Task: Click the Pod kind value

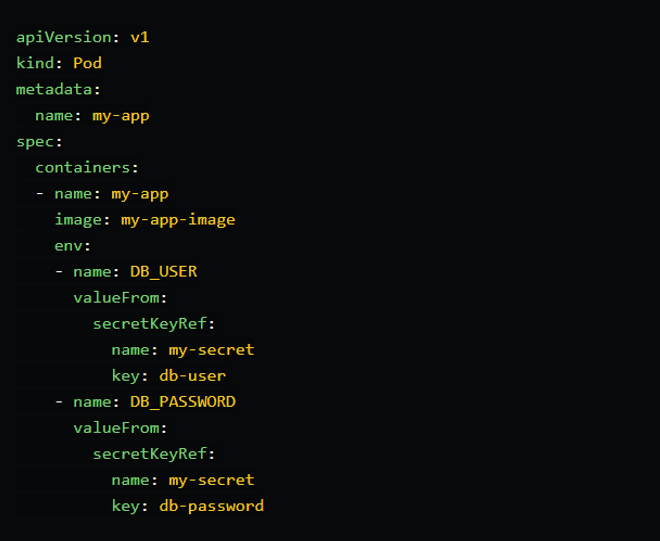Action: [x=88, y=63]
